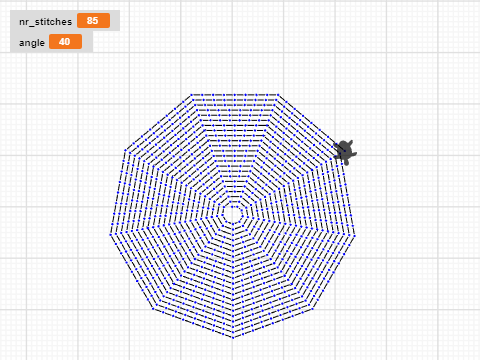Click the top-left corner of the outer polygon
Image resolution: width=480 pixels, height=360 pixels.
(x=191, y=95)
